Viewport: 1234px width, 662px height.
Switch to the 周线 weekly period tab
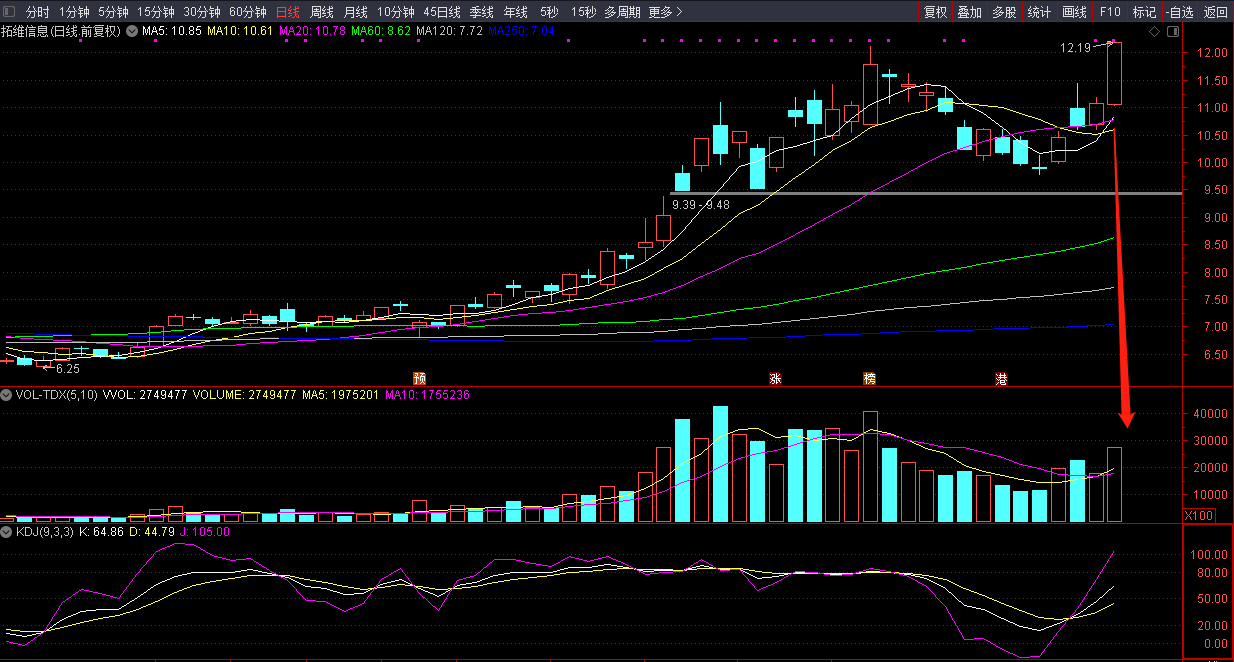pos(322,12)
